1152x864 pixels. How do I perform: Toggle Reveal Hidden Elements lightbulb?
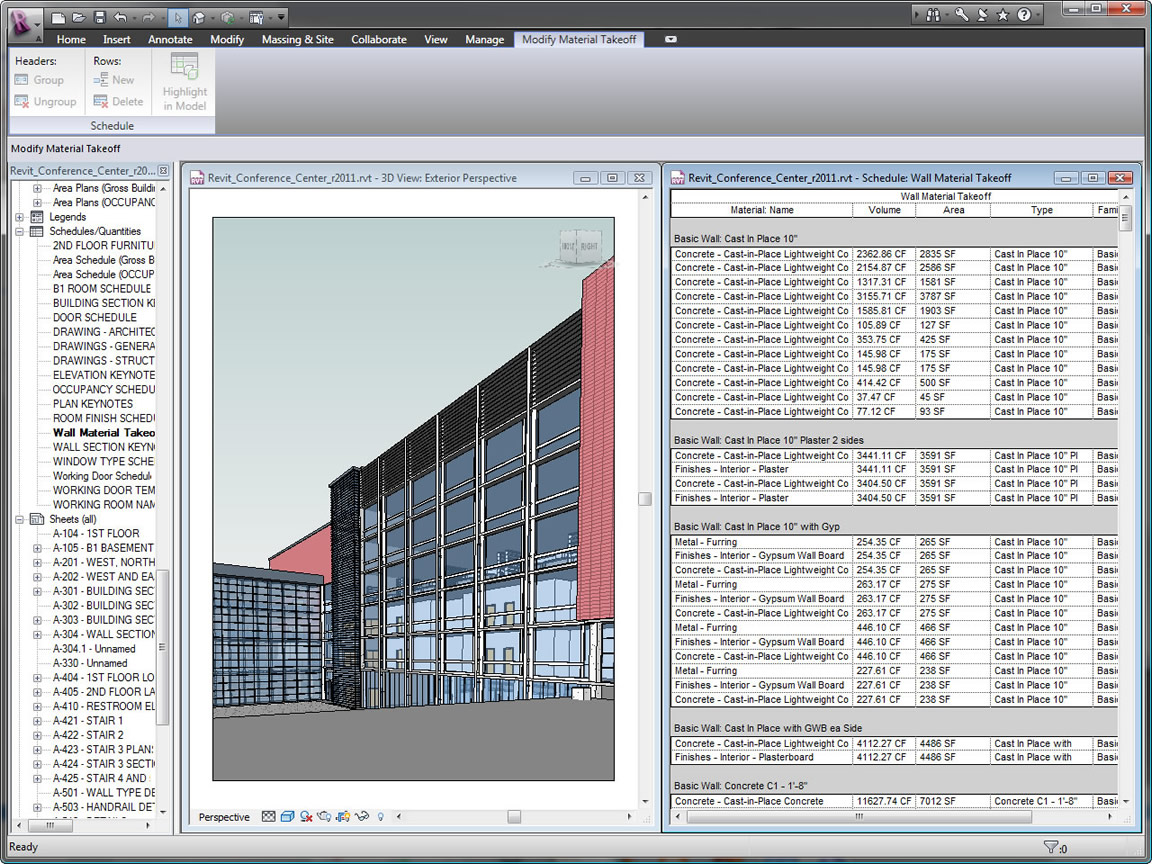[380, 817]
